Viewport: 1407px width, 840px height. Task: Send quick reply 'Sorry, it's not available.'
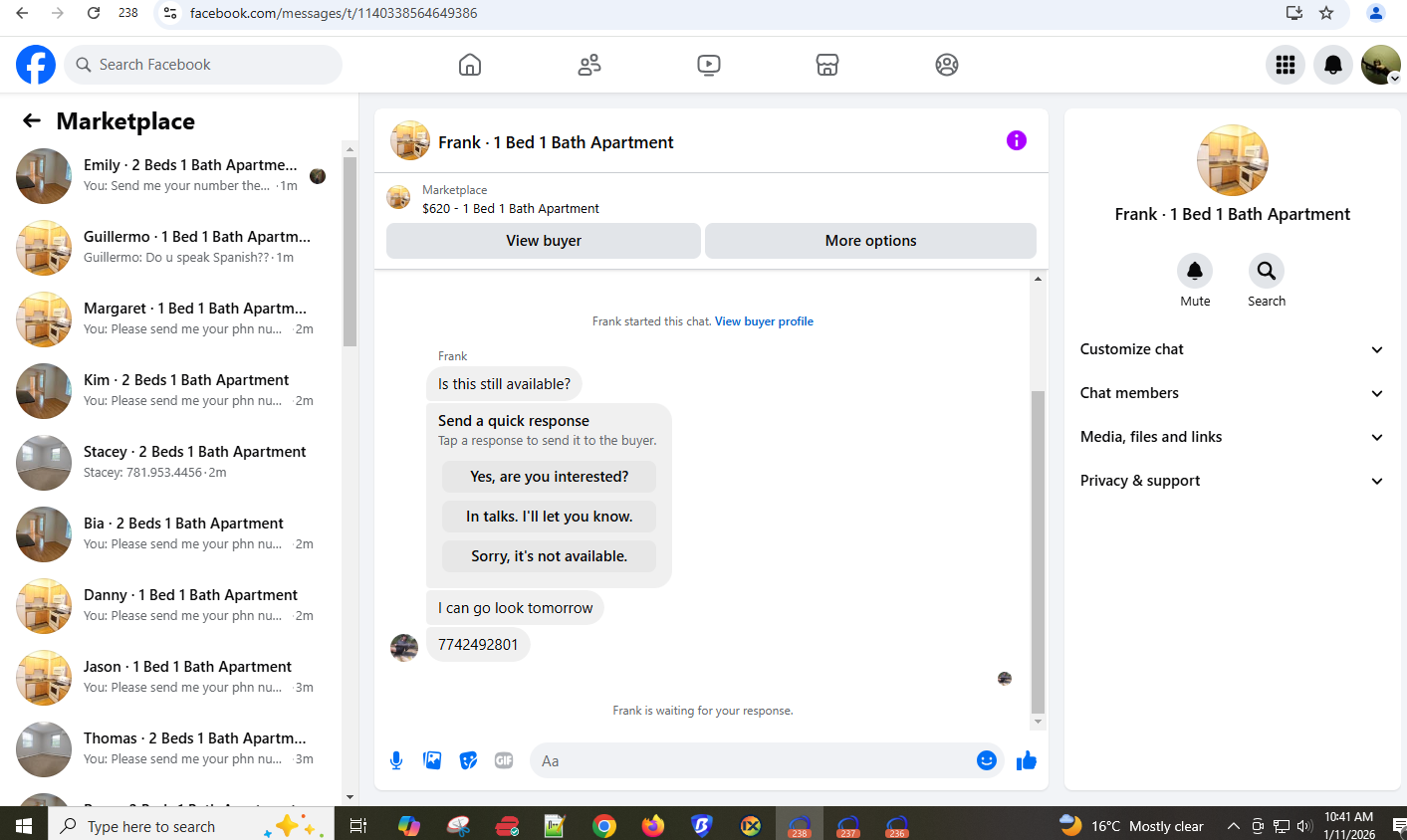(550, 556)
